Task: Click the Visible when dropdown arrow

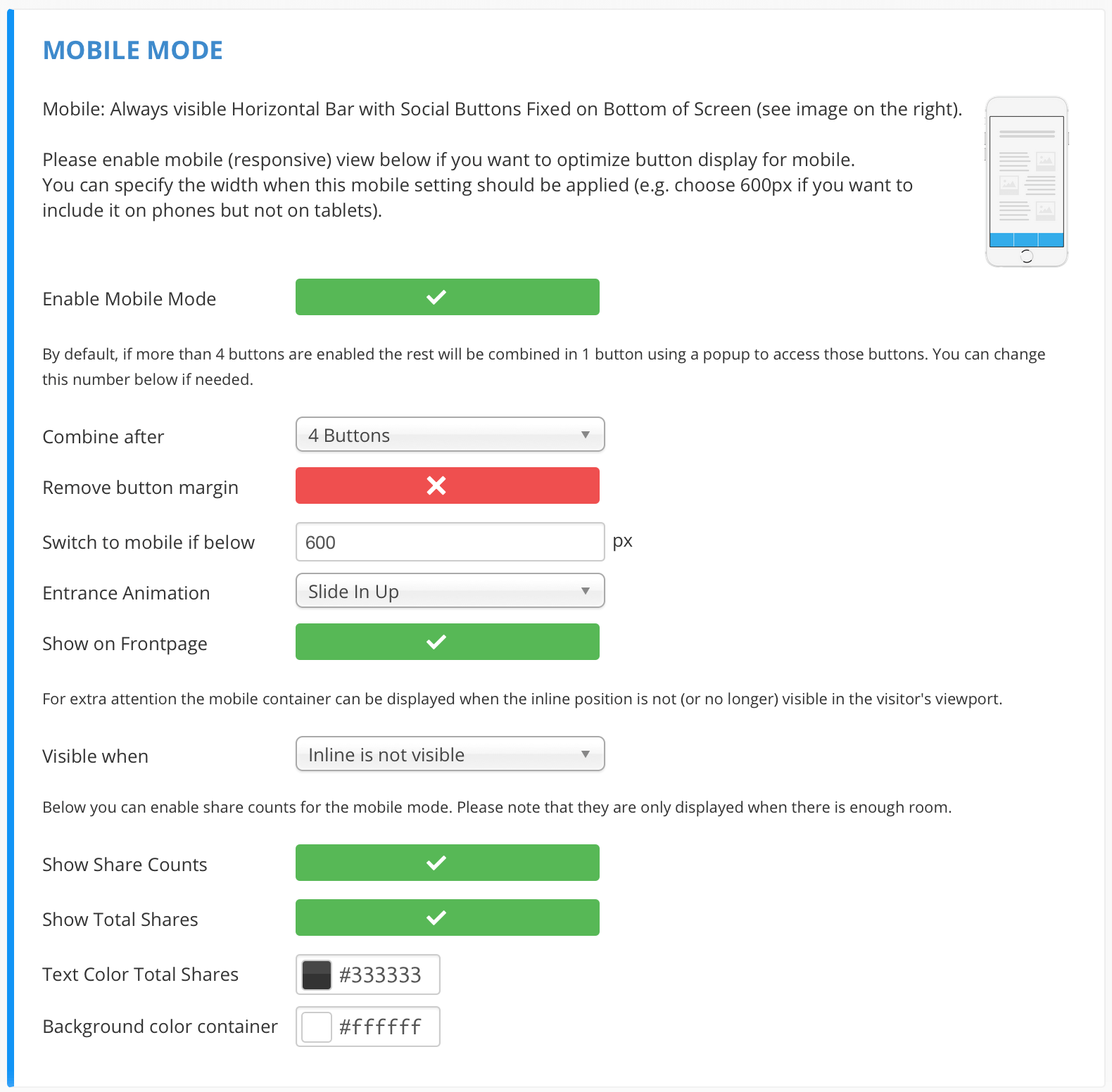Action: pos(585,754)
